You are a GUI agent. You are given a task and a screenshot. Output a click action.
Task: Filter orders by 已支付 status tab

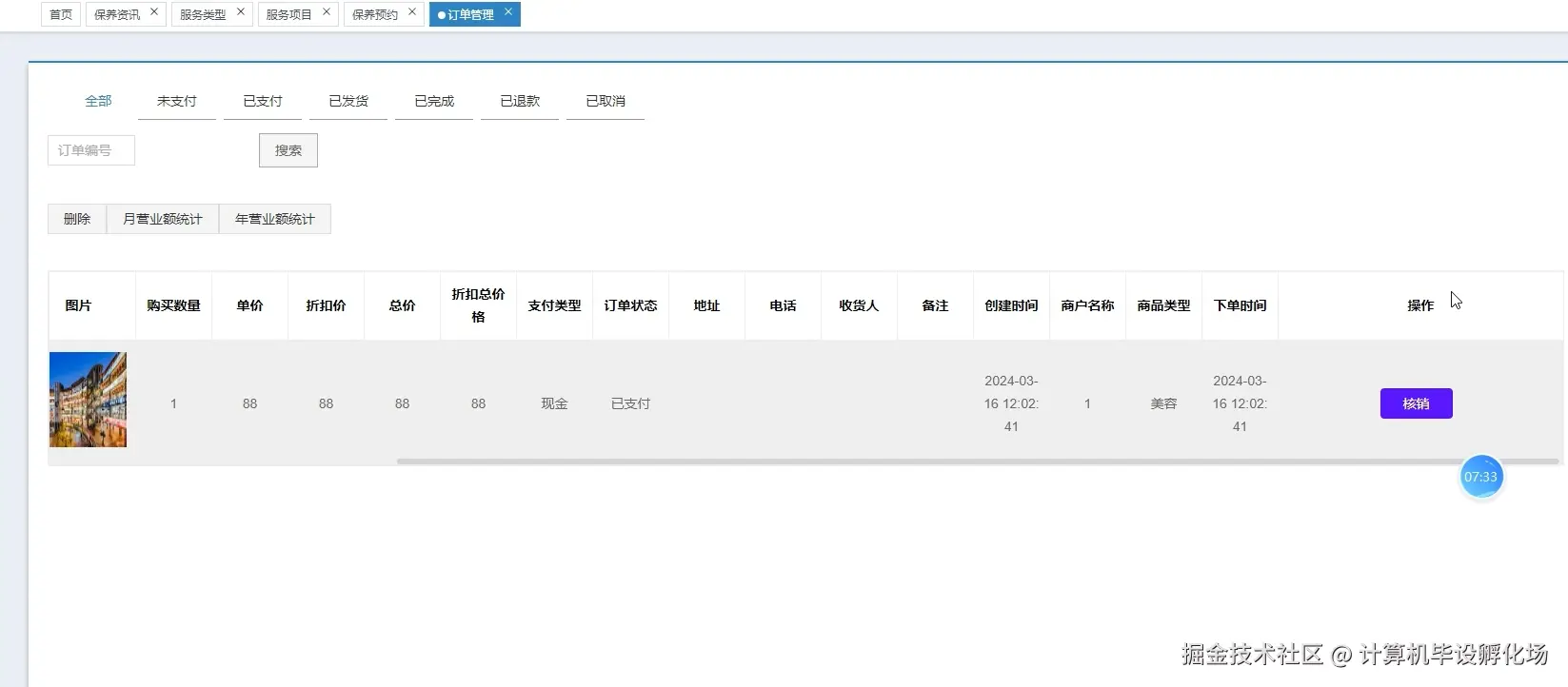tap(263, 101)
